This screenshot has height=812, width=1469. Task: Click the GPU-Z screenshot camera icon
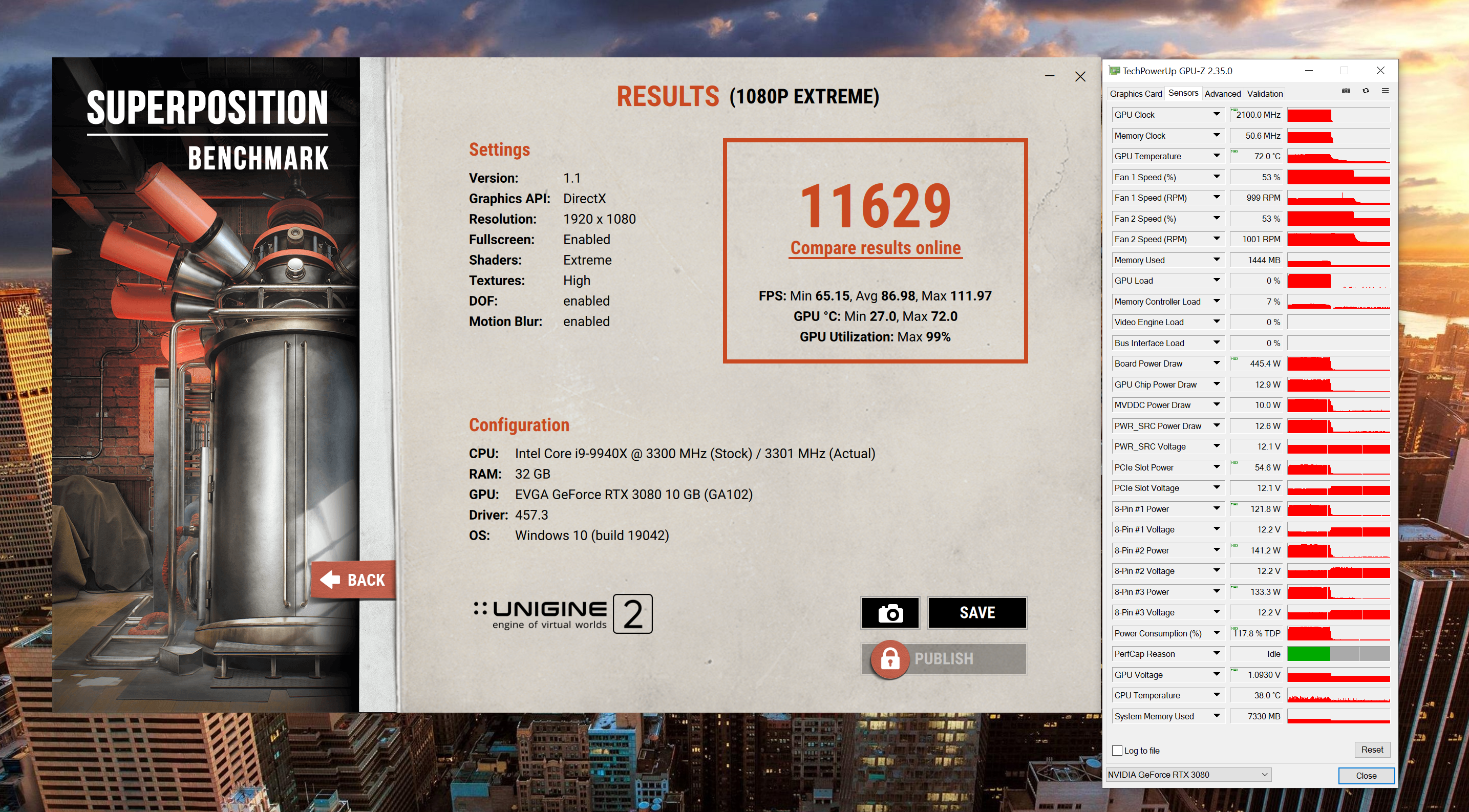tap(1346, 91)
